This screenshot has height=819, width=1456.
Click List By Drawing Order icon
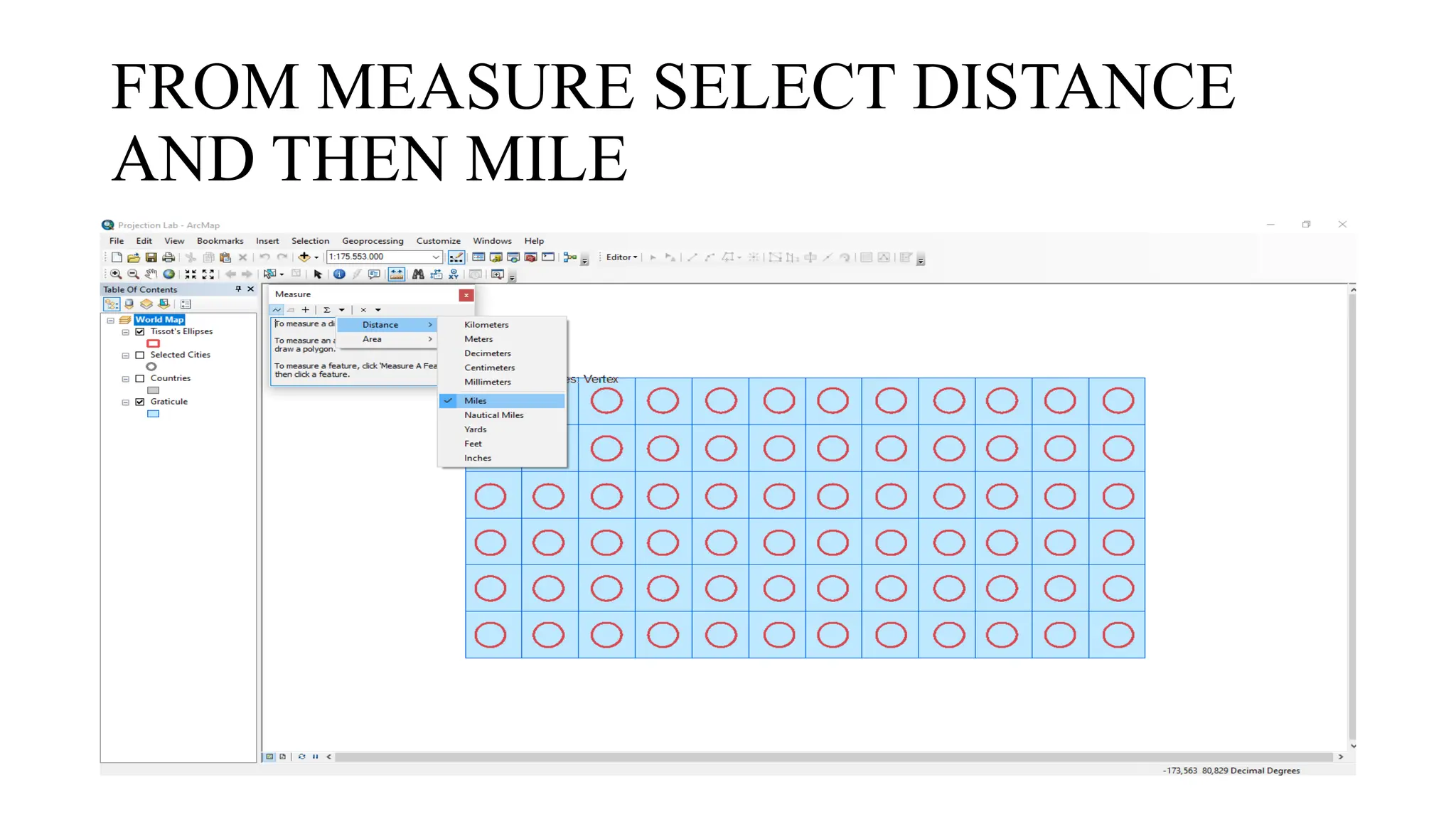coord(112,304)
